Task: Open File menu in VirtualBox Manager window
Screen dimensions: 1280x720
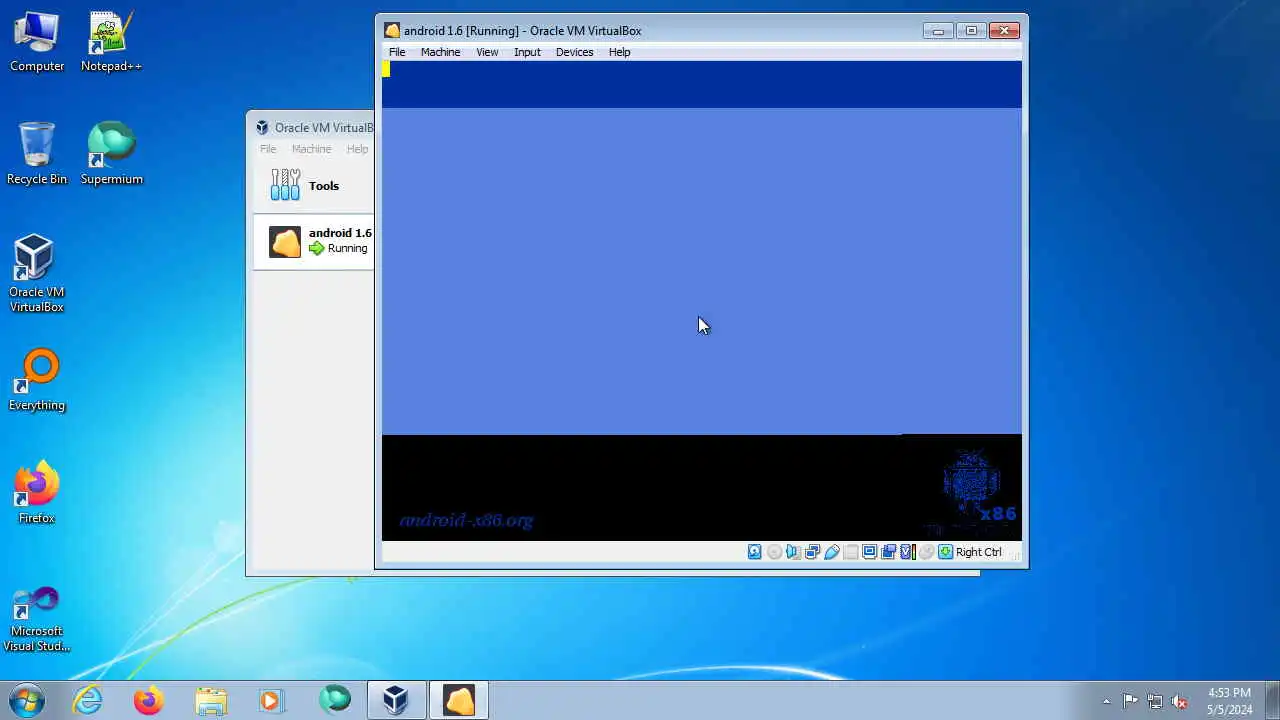Action: pyautogui.click(x=268, y=149)
